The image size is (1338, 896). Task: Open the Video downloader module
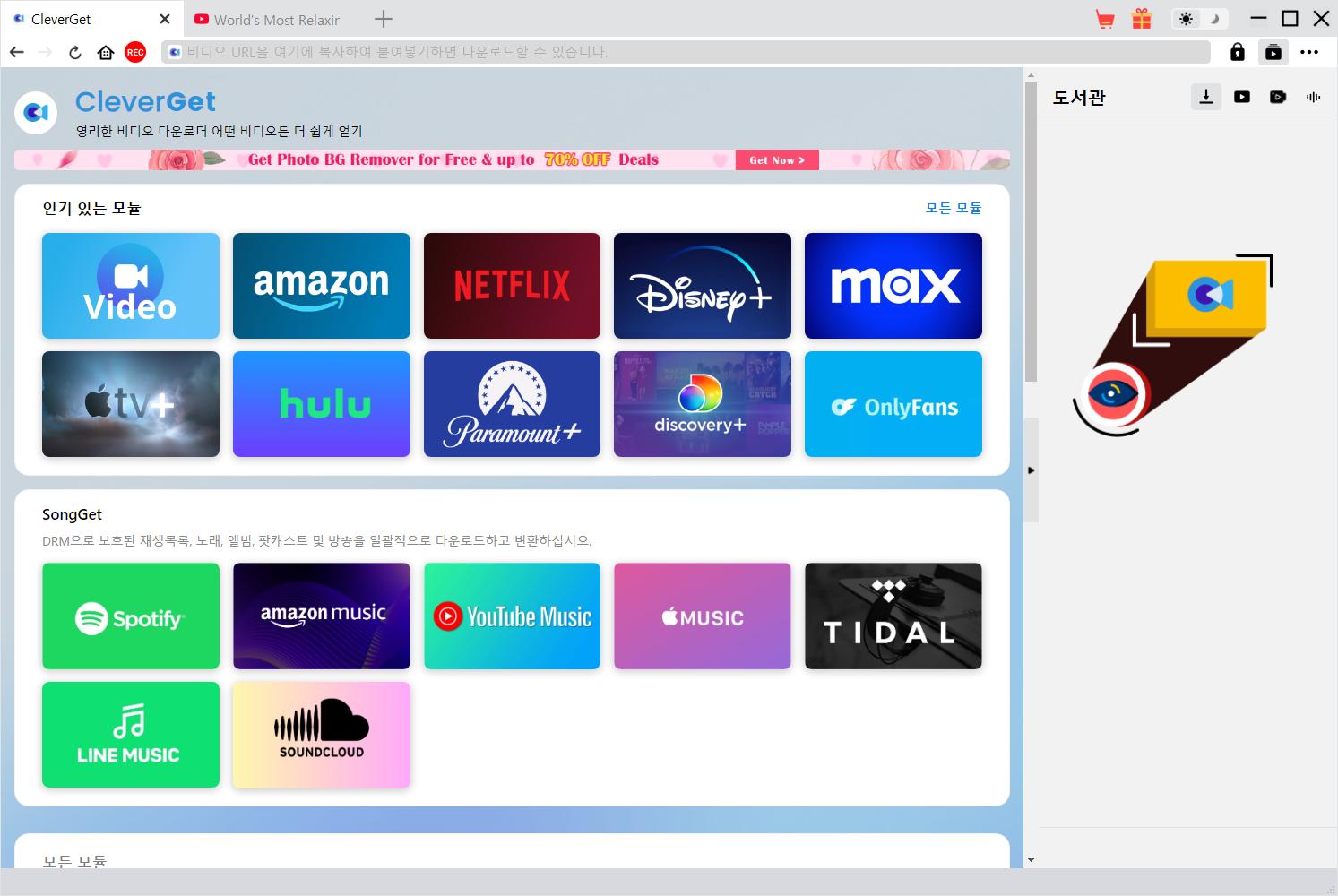point(131,286)
